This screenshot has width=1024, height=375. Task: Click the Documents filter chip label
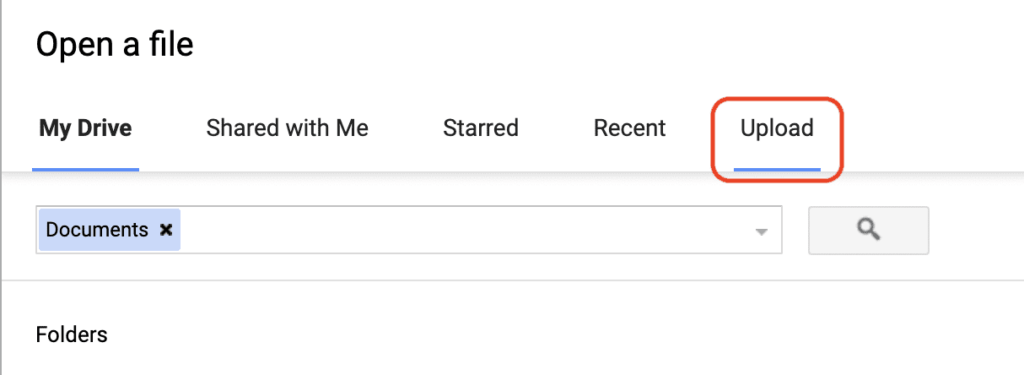click(97, 230)
